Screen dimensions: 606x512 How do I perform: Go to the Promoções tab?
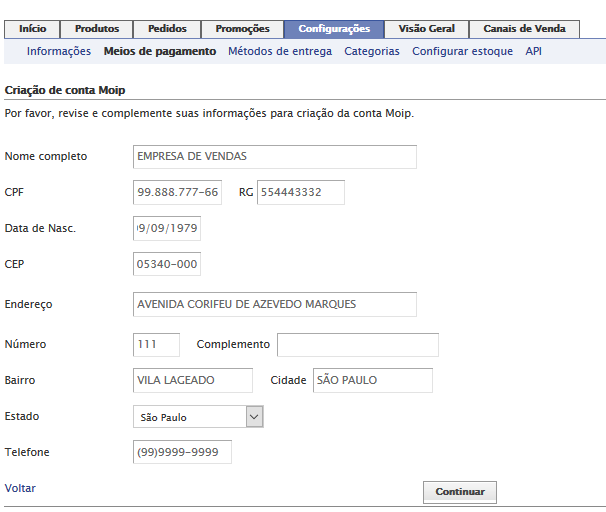click(242, 29)
